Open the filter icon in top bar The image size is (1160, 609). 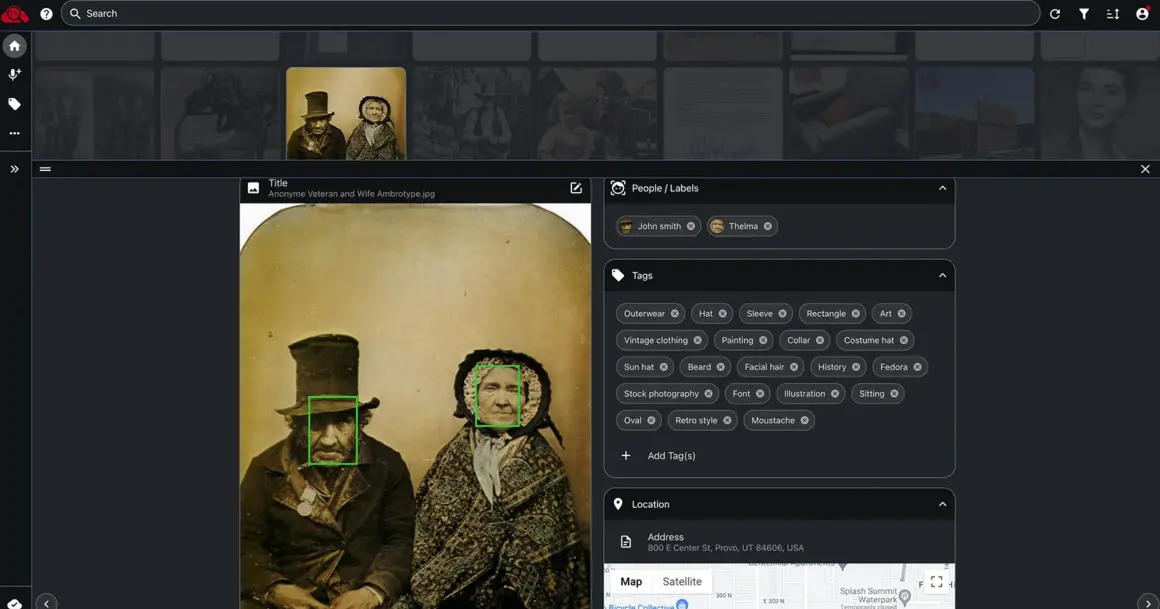(x=1084, y=14)
